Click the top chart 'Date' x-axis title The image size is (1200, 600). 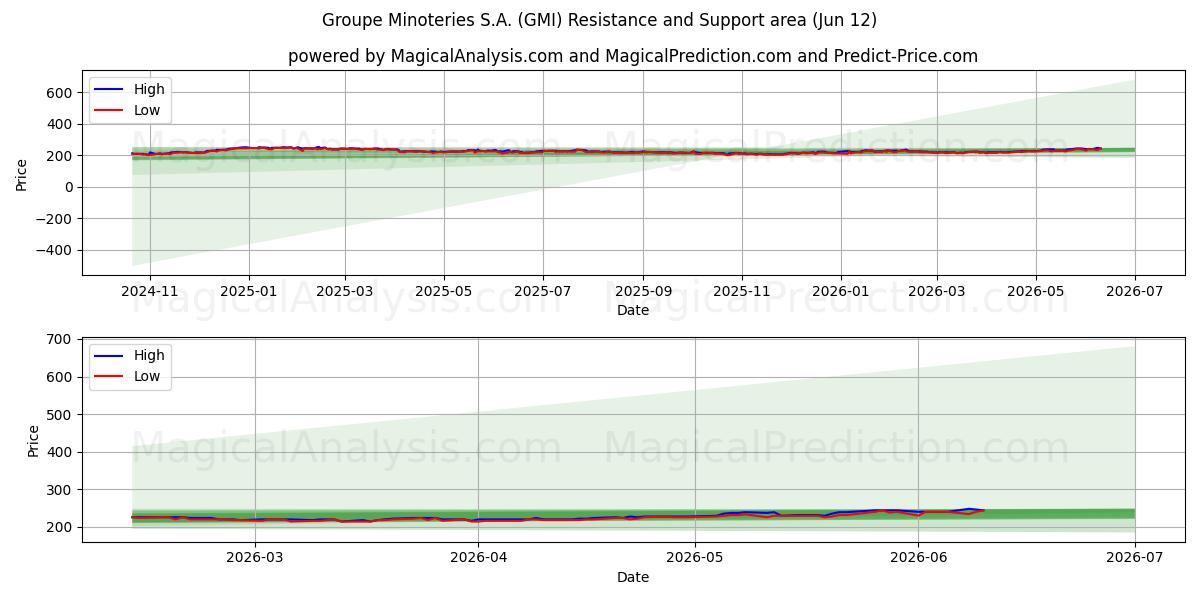pos(633,311)
